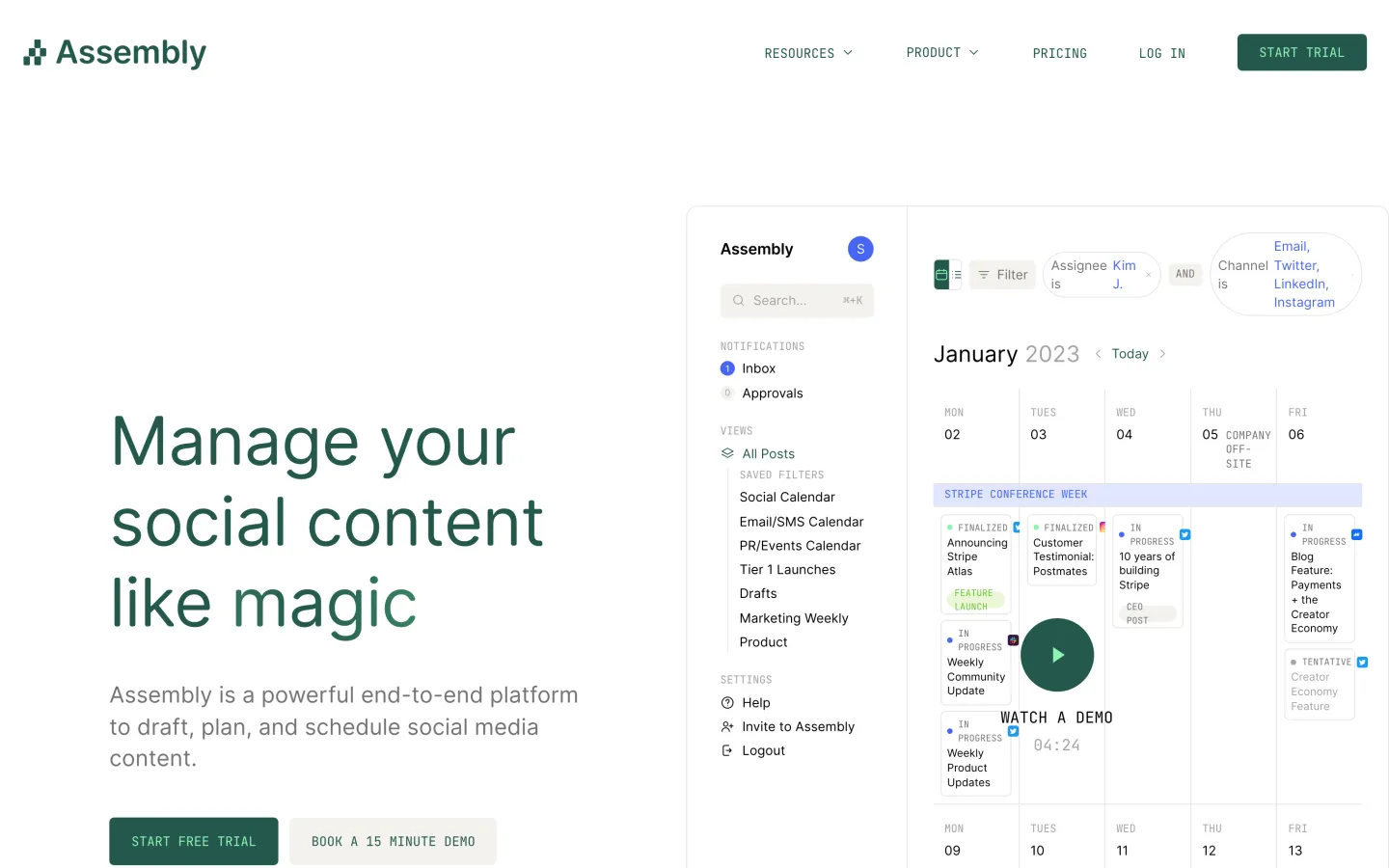Click Twitter icon on Weekly Product Updates card

pyautogui.click(x=1014, y=731)
